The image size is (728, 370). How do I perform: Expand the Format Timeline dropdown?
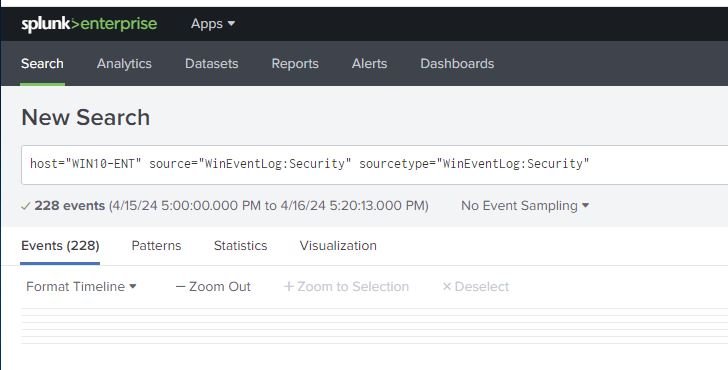(x=81, y=286)
